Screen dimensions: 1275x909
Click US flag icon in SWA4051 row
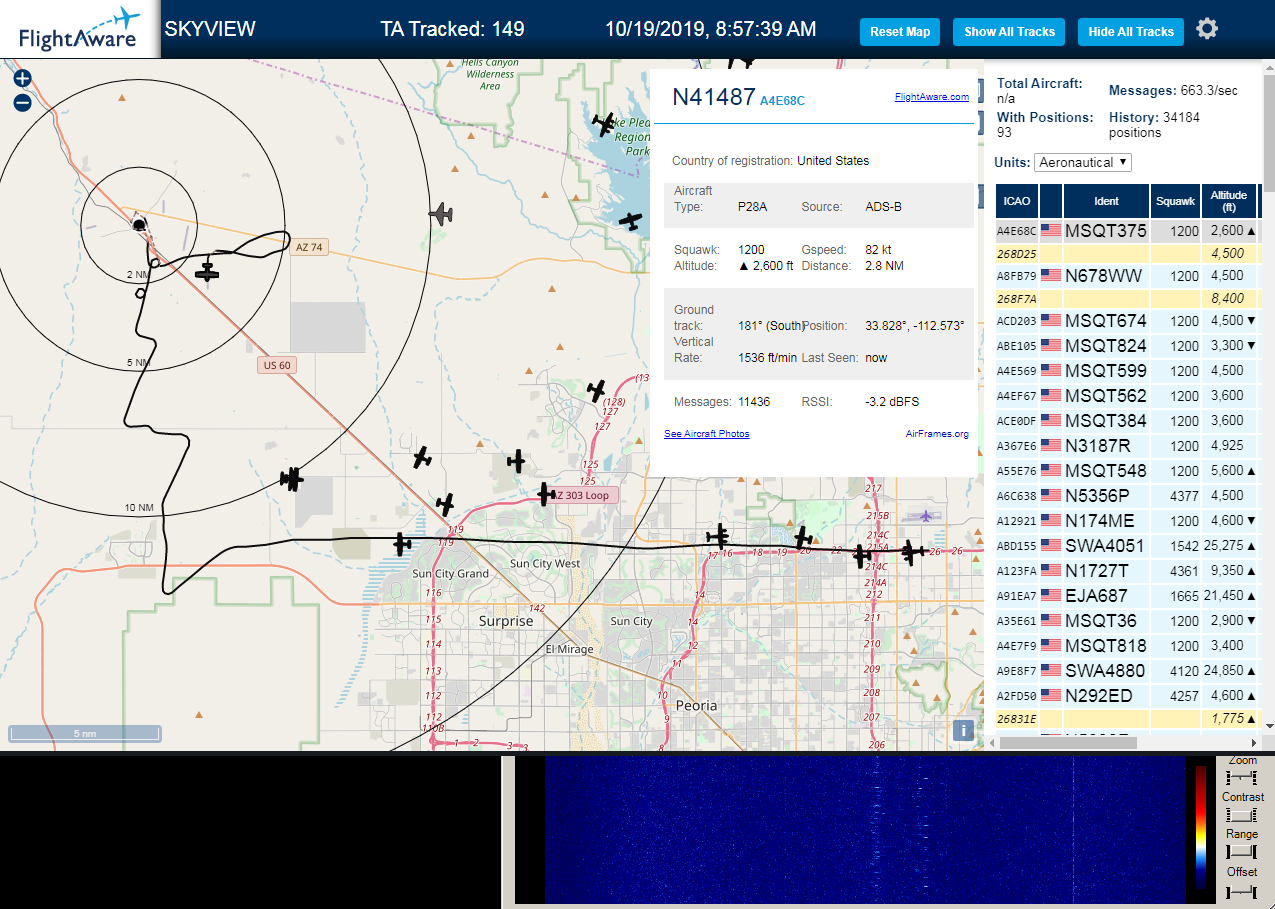(1050, 546)
